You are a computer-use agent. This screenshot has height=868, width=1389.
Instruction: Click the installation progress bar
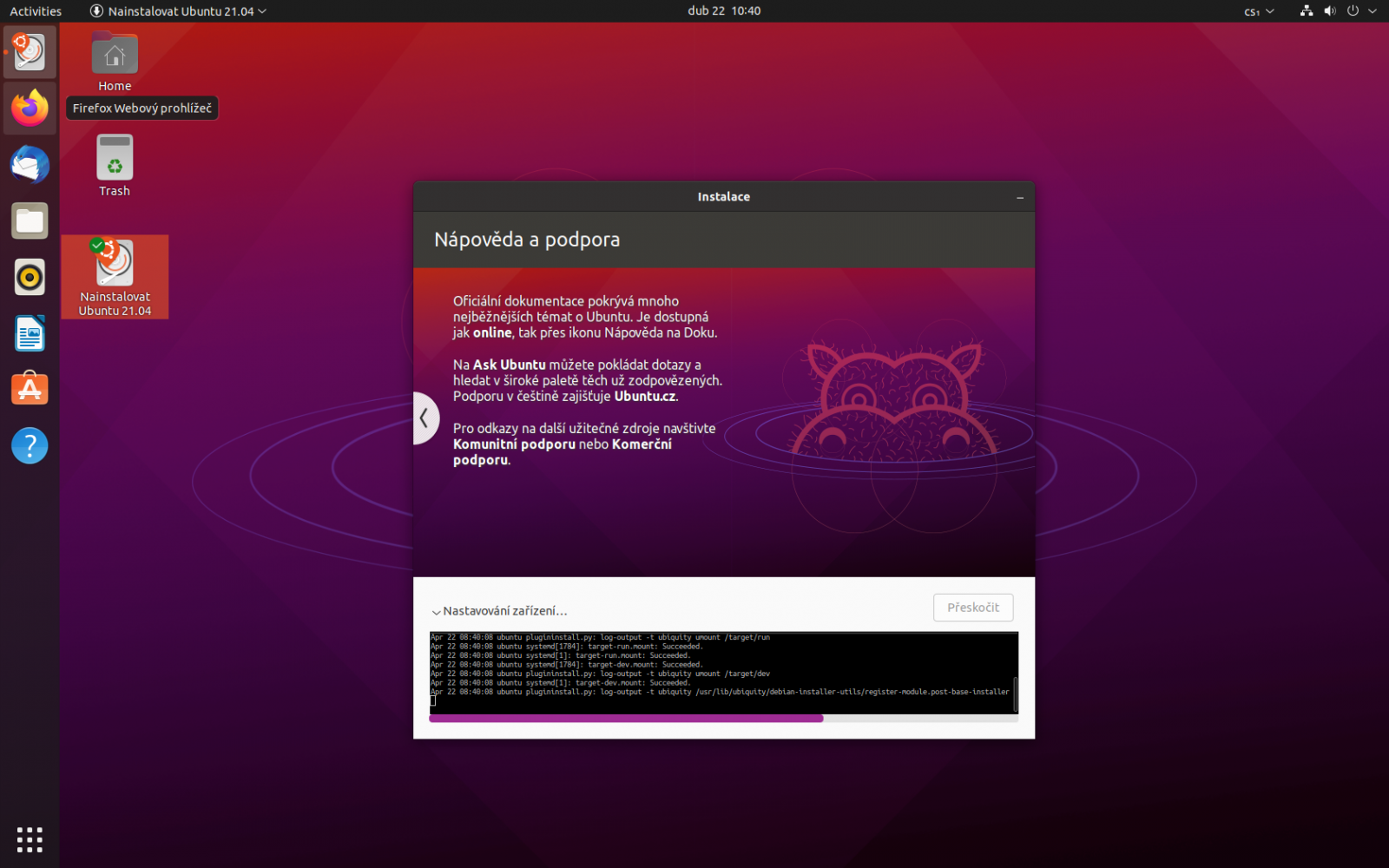[723, 718]
